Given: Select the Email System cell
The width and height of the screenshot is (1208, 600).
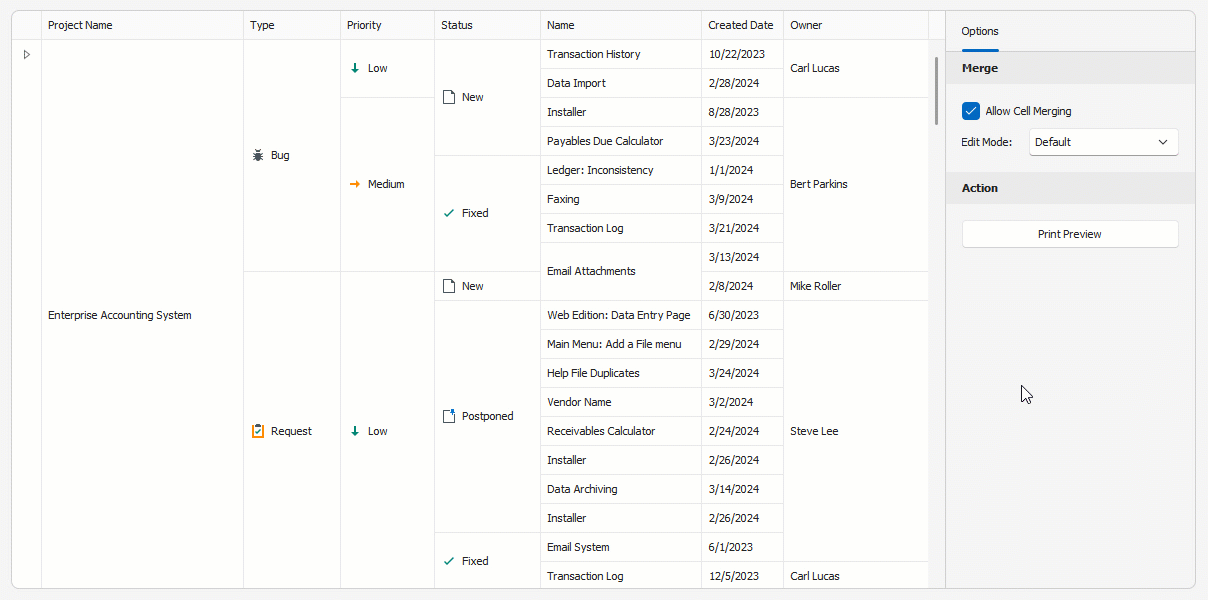Looking at the screenshot, I should pos(621,547).
